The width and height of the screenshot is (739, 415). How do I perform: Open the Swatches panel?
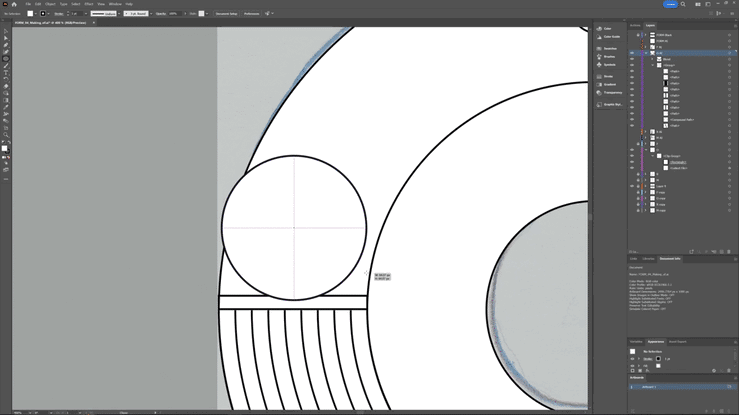609,49
